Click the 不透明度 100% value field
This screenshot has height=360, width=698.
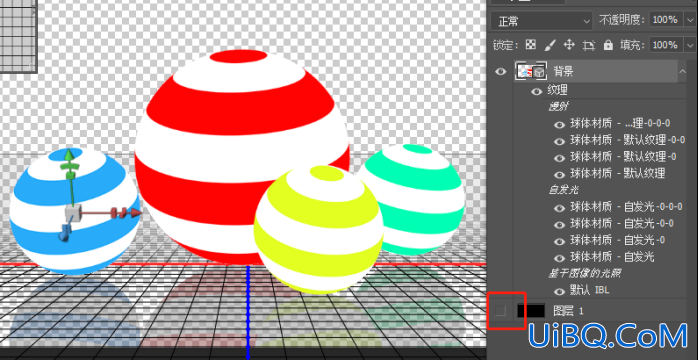[666, 20]
